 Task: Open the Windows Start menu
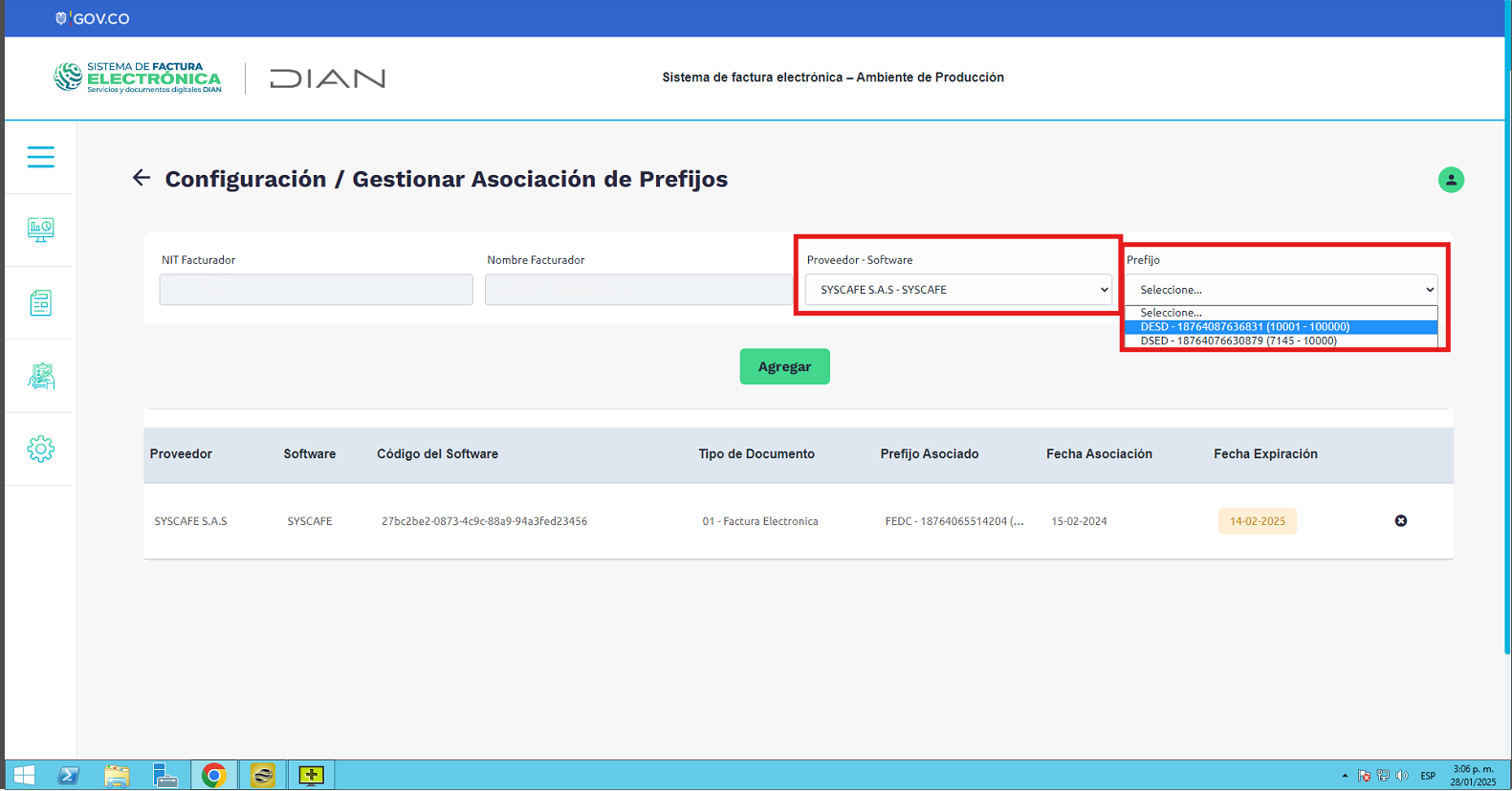coord(24,775)
